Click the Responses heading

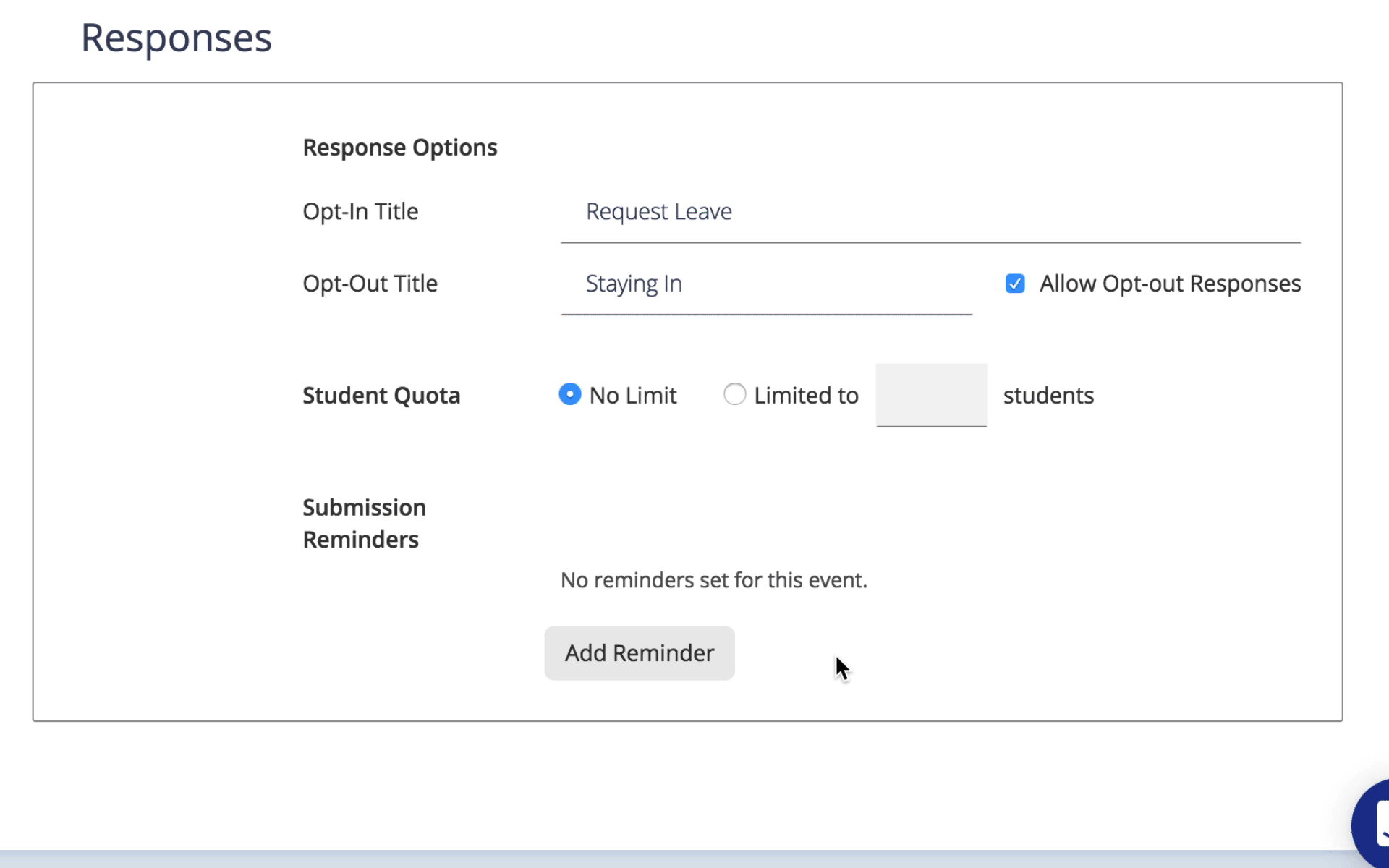pyautogui.click(x=176, y=38)
